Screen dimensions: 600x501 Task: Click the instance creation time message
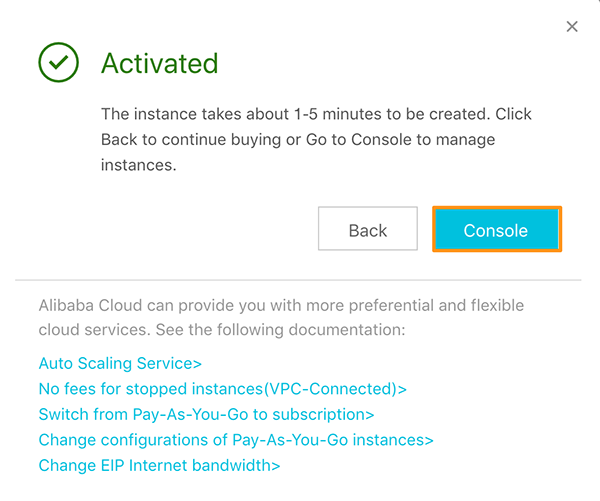(316, 139)
